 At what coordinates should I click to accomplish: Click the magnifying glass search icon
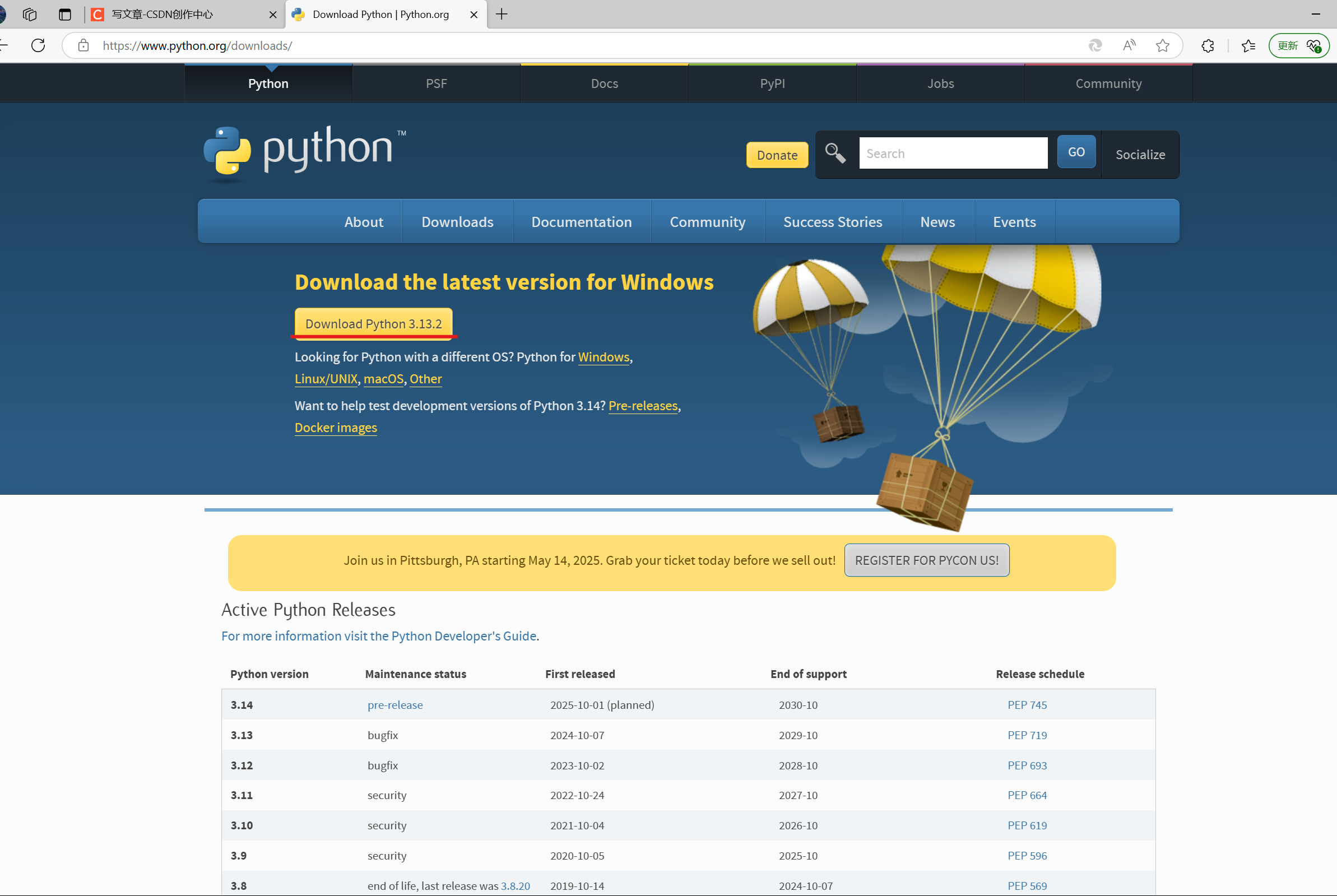835,153
